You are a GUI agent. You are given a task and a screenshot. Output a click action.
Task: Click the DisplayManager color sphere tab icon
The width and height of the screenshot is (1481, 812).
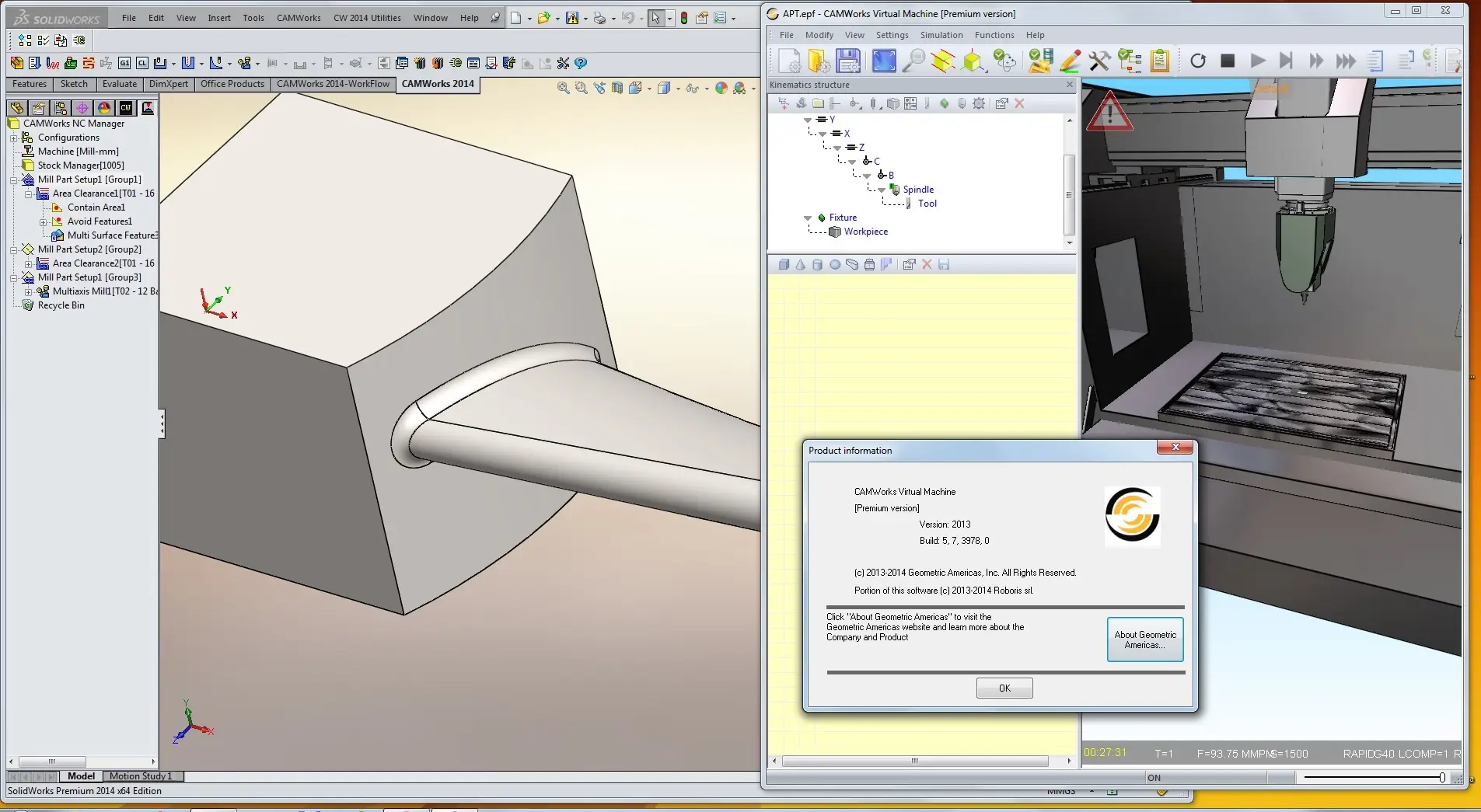[104, 108]
